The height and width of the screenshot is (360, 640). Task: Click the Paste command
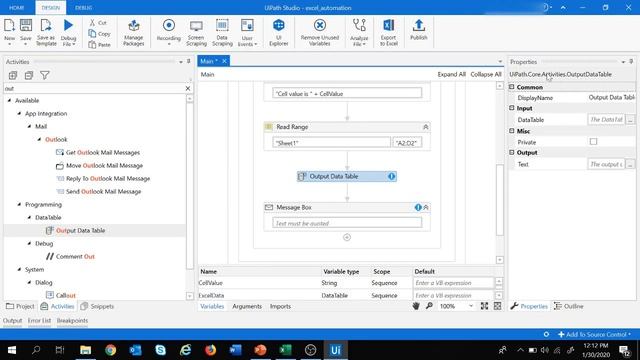click(x=100, y=44)
